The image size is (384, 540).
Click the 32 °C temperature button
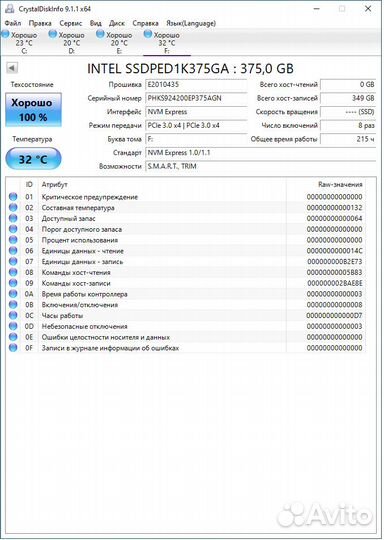pos(33,159)
